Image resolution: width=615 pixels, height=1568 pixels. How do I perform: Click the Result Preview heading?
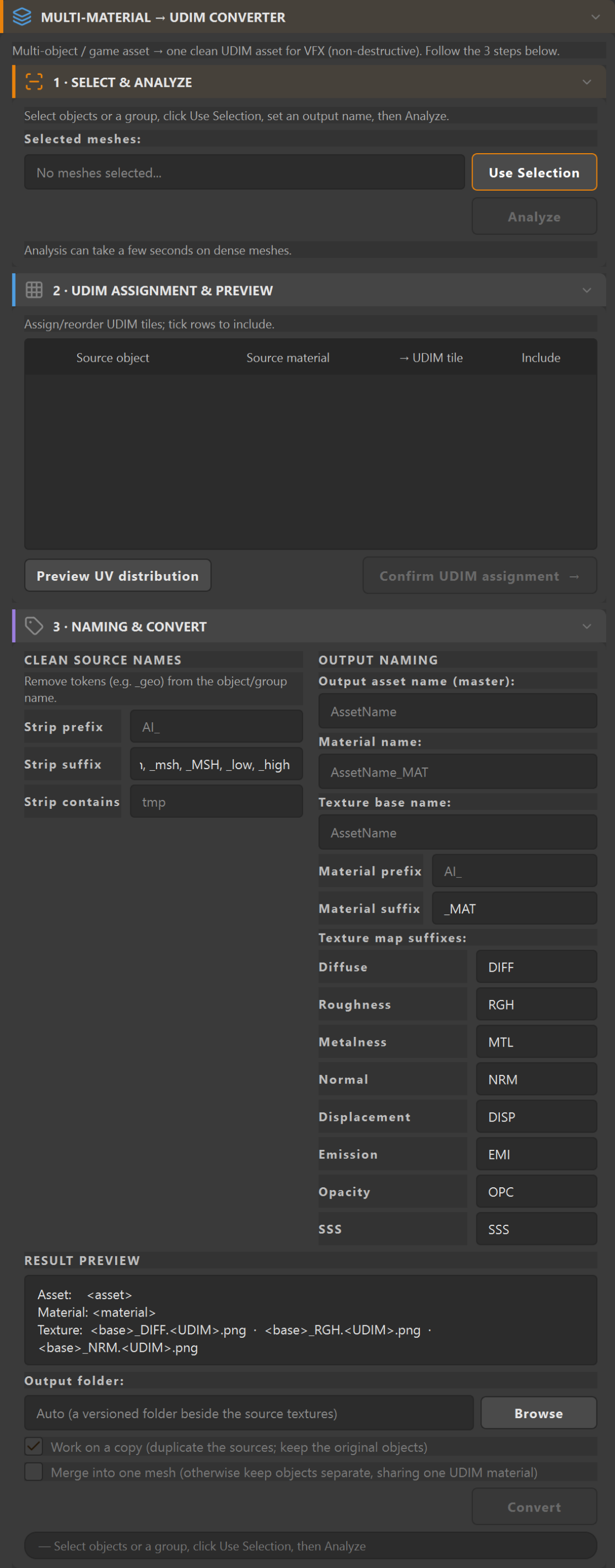(82, 1260)
